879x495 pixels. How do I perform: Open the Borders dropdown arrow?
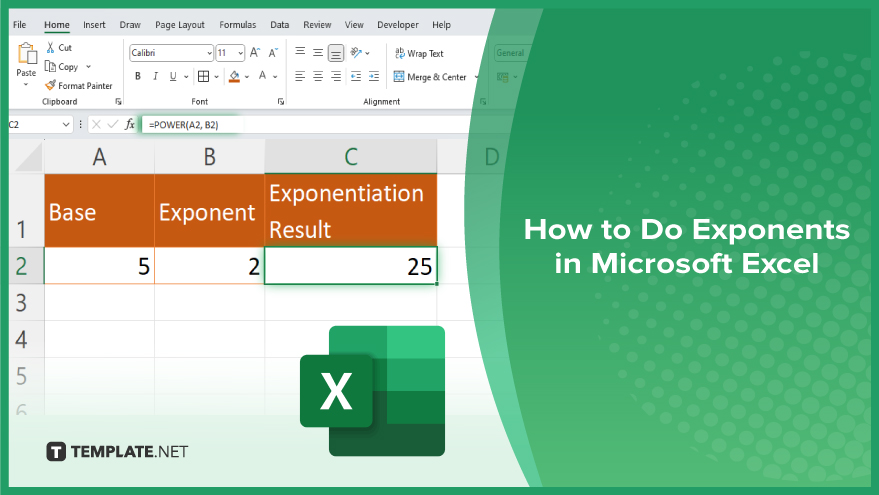[216, 77]
